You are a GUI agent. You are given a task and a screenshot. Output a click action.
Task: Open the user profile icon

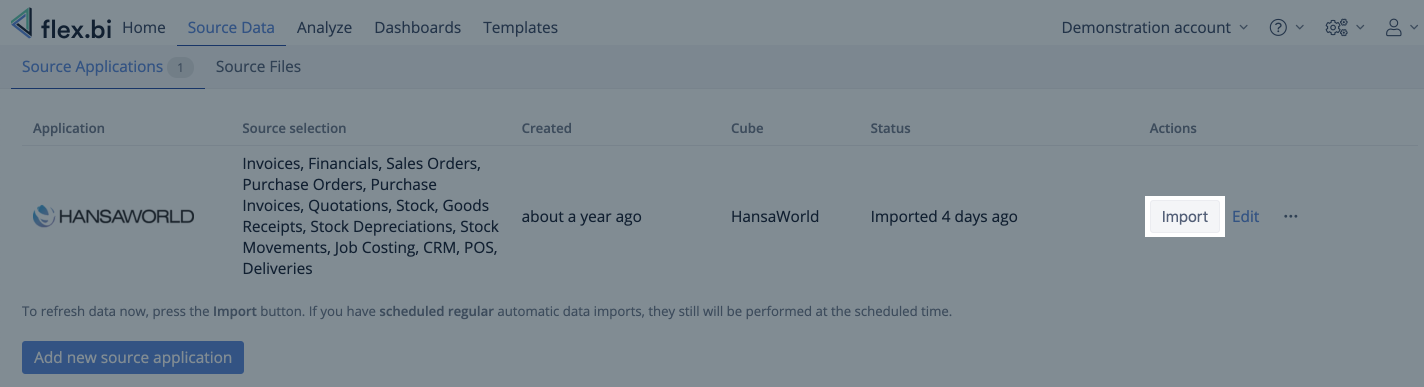pos(1394,28)
